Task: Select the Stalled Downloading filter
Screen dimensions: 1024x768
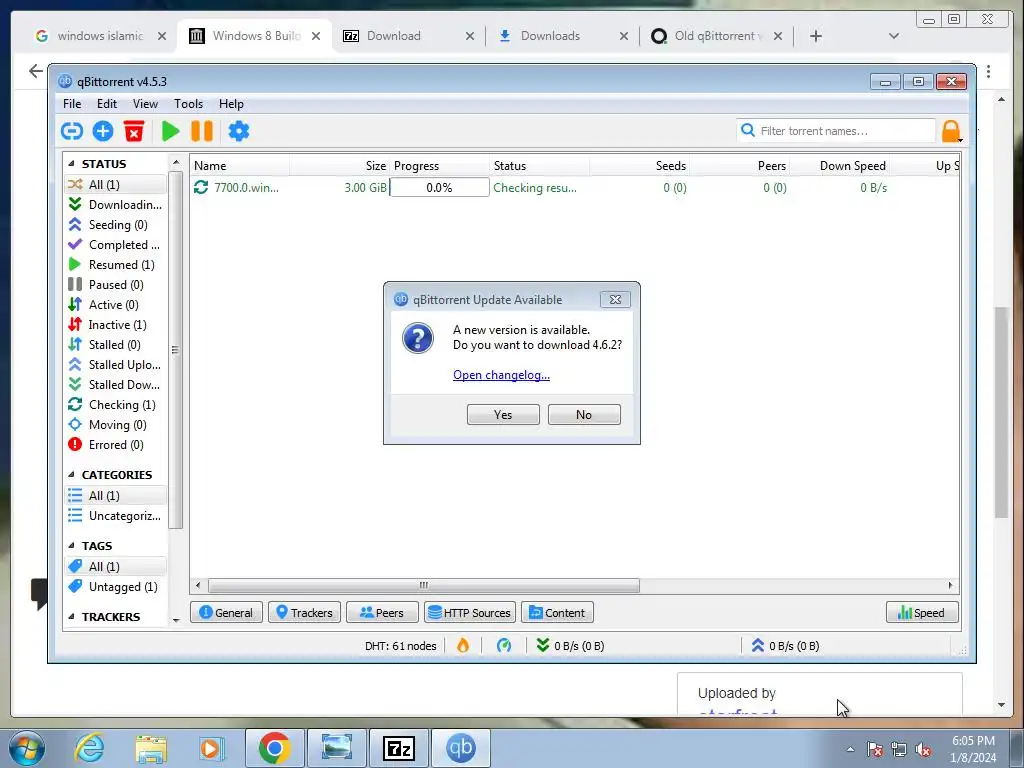Action: [115, 385]
